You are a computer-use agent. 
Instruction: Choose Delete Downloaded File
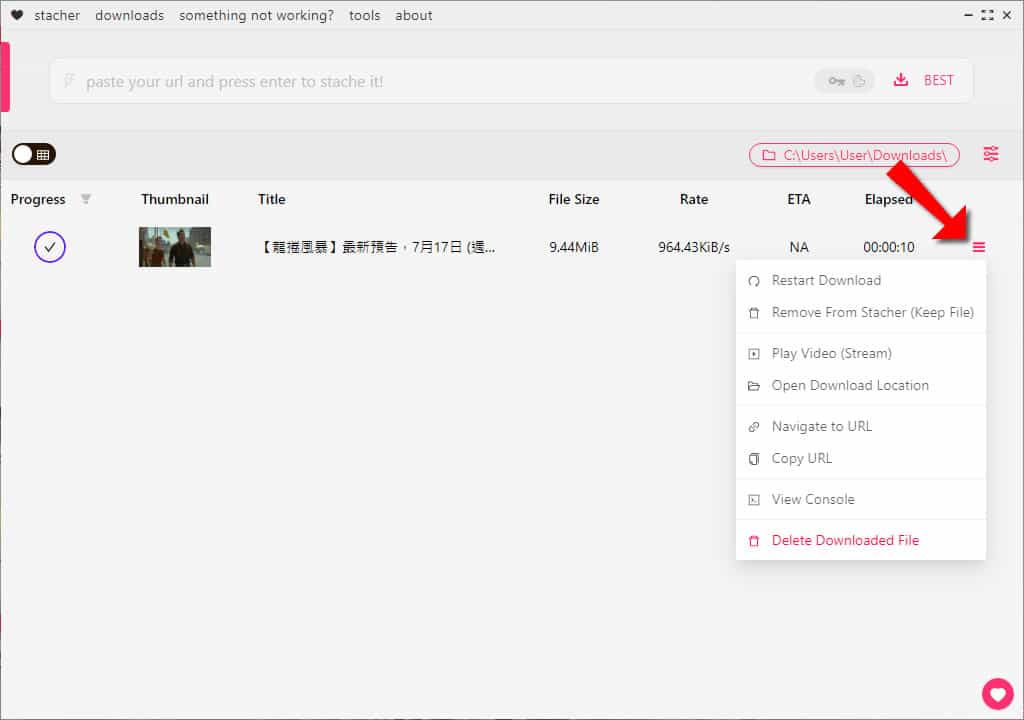[x=861, y=540]
